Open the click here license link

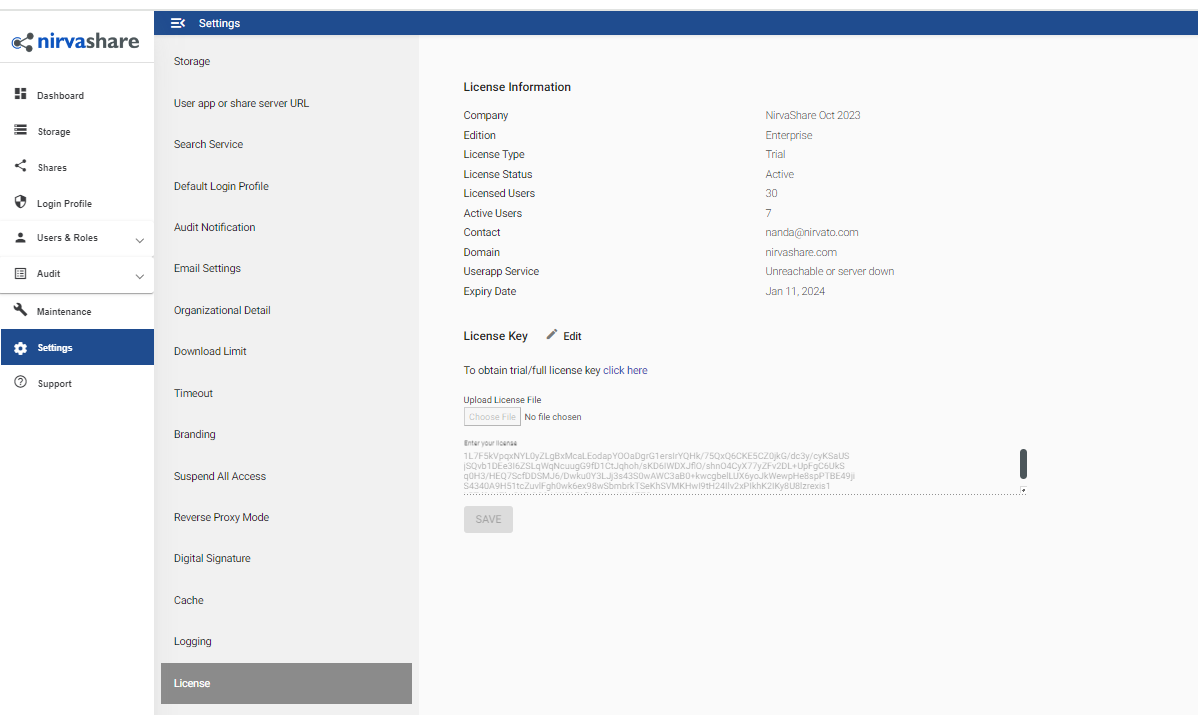(x=625, y=370)
